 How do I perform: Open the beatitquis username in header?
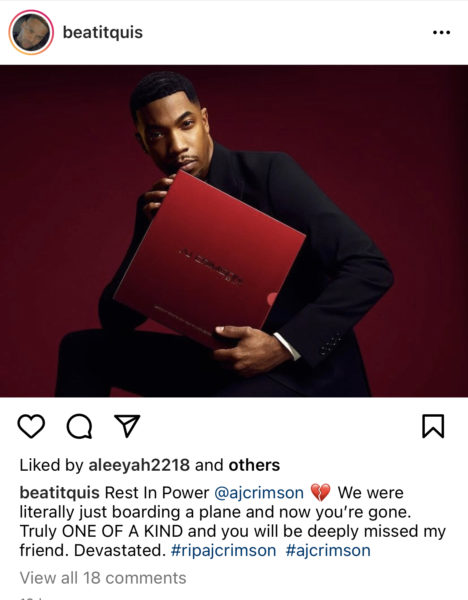click(x=103, y=32)
